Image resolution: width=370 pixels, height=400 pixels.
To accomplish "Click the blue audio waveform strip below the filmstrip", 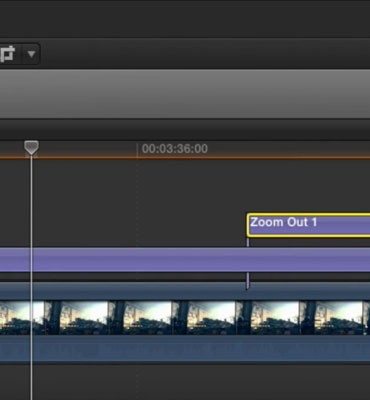I will [185, 349].
